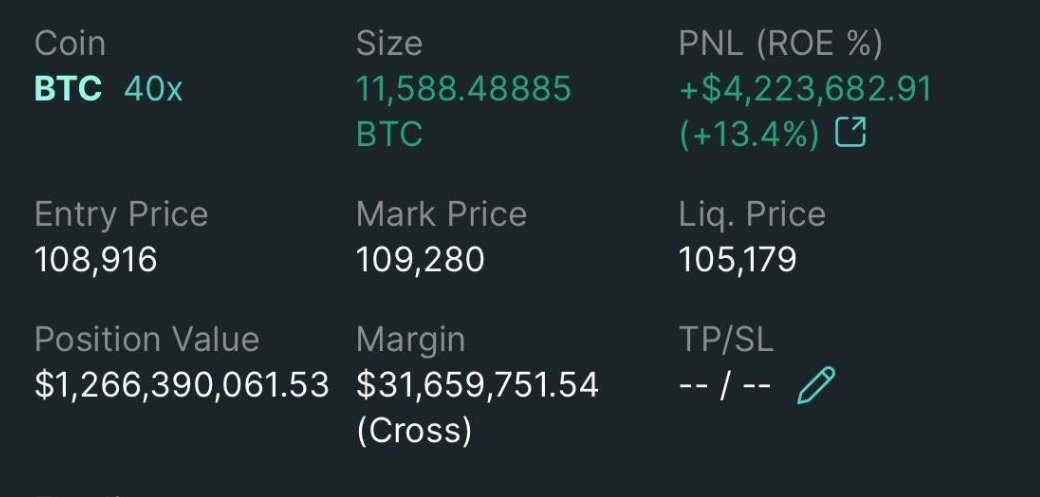Click the PNL value +$4,223,682.91
Image resolution: width=1040 pixels, height=497 pixels.
805,89
